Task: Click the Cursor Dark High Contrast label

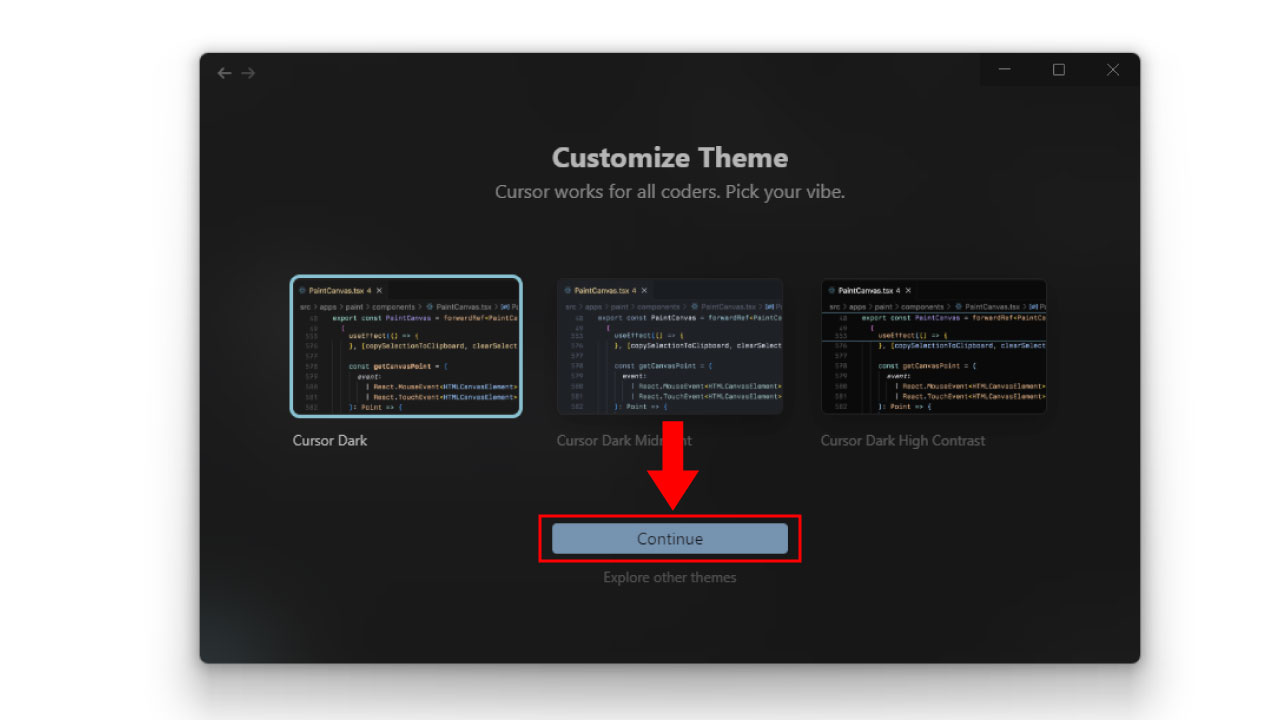Action: point(903,440)
